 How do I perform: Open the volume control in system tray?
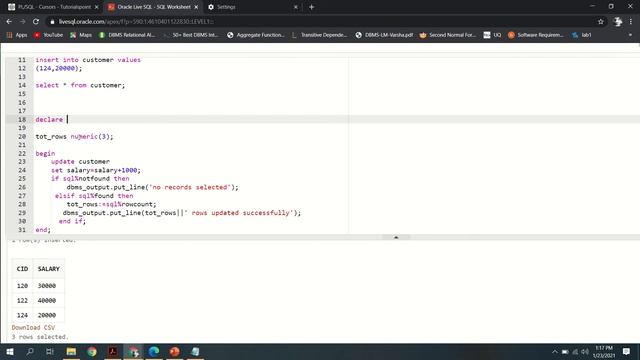pos(585,352)
